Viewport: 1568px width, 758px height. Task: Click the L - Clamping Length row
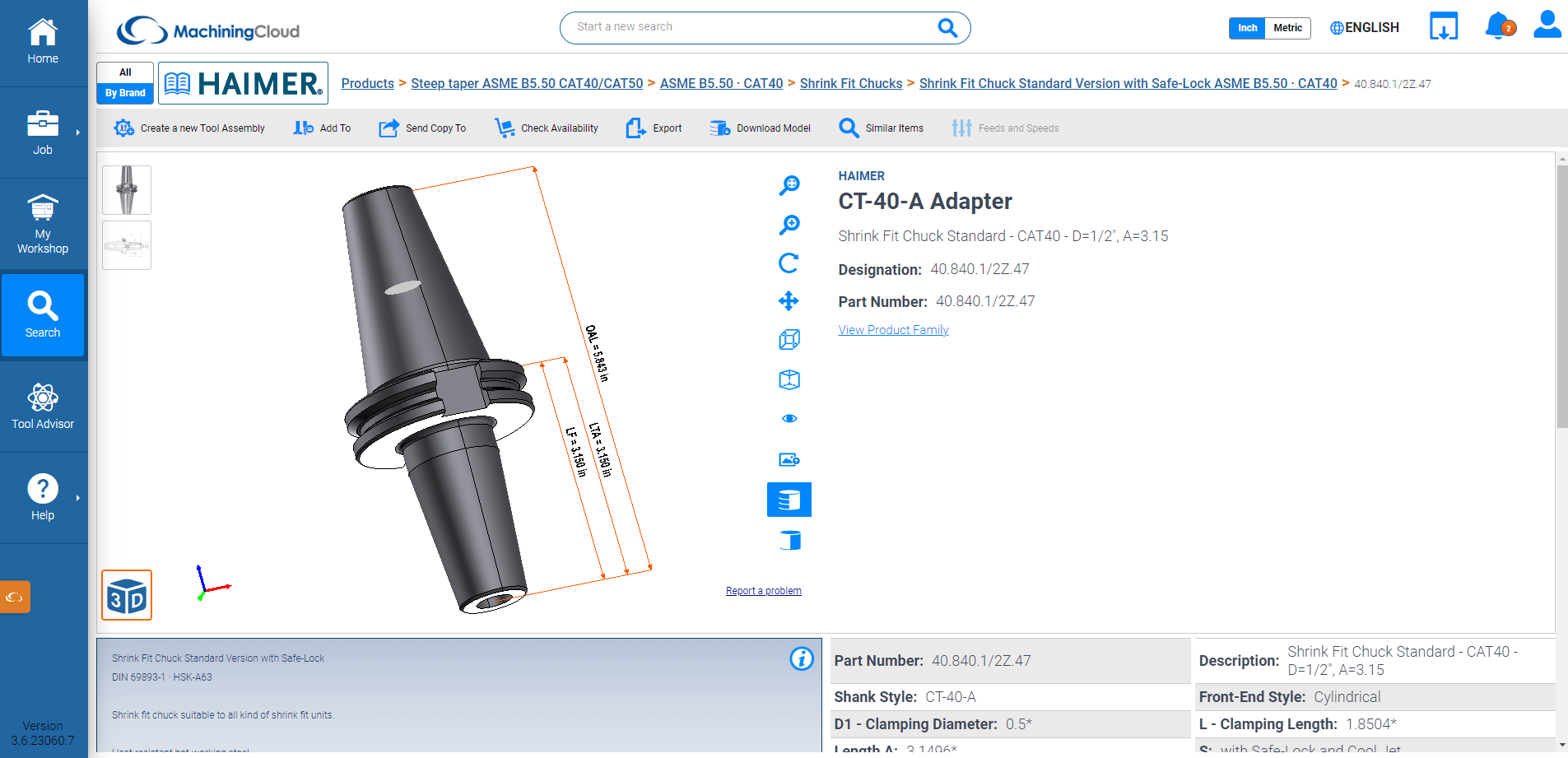[x=1375, y=724]
